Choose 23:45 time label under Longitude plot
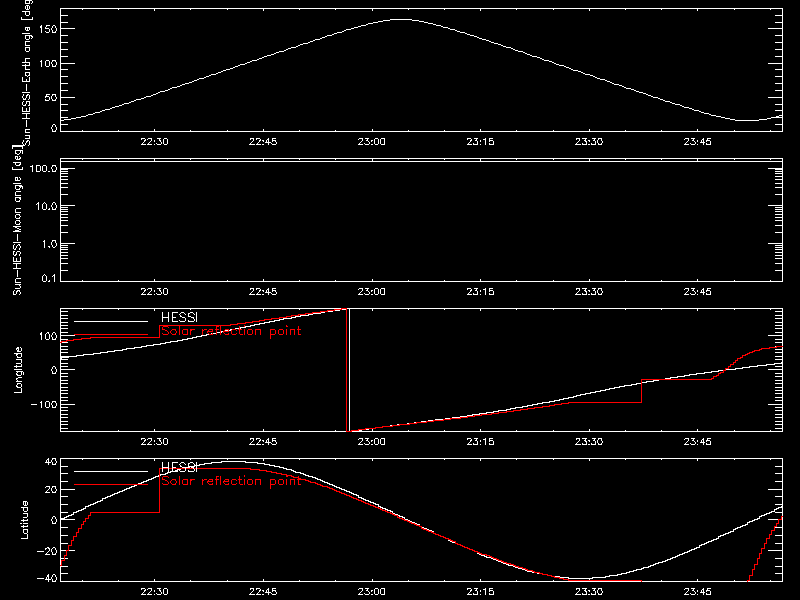 [697, 442]
